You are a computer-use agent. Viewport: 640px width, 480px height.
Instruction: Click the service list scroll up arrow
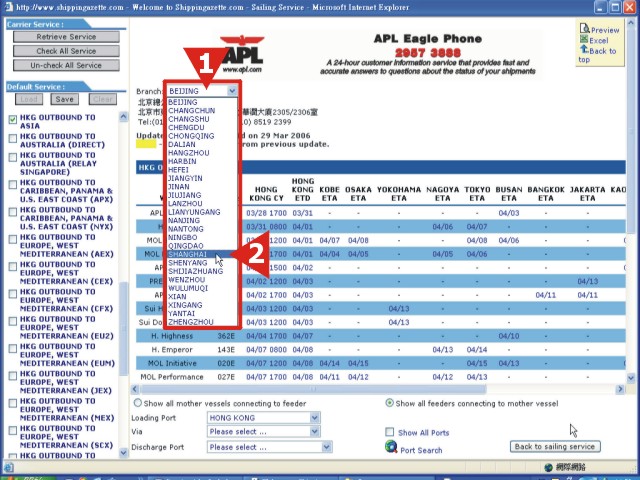point(123,117)
